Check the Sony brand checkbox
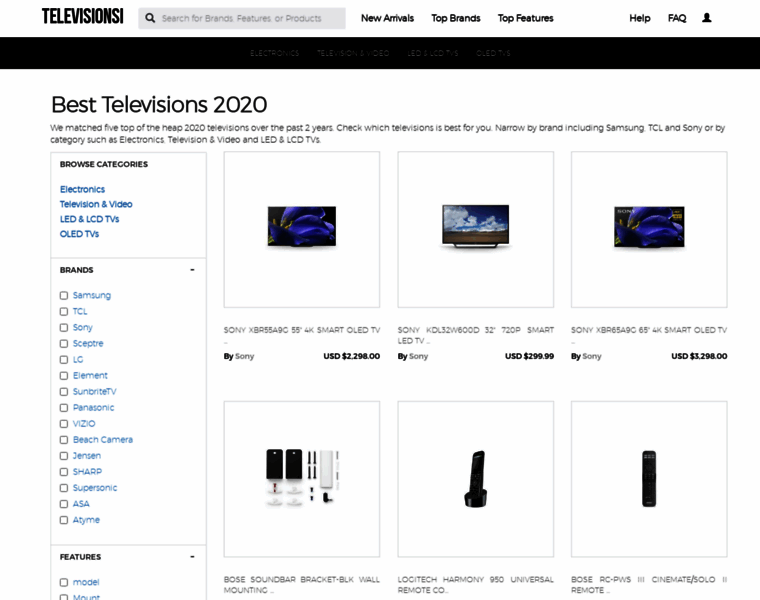This screenshot has height=600, width=760. (63, 328)
